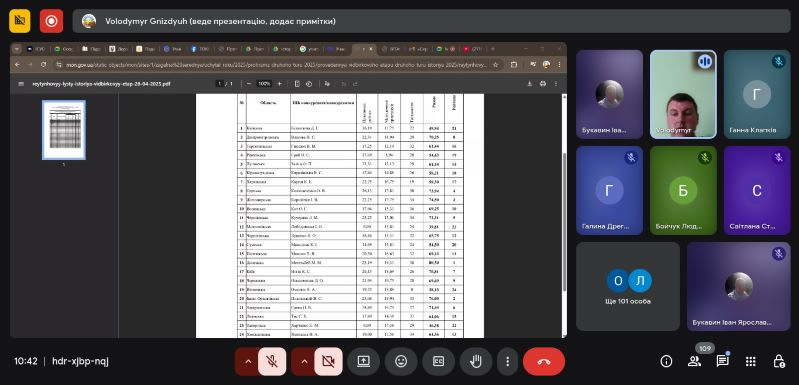Image resolution: width=799 pixels, height=385 pixels.
Task: Expand audio settings arrow beside microphone
Action: [248, 362]
